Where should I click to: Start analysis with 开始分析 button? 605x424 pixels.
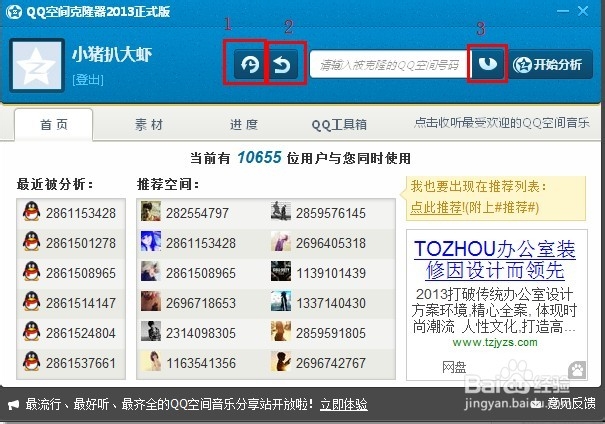[x=550, y=64]
